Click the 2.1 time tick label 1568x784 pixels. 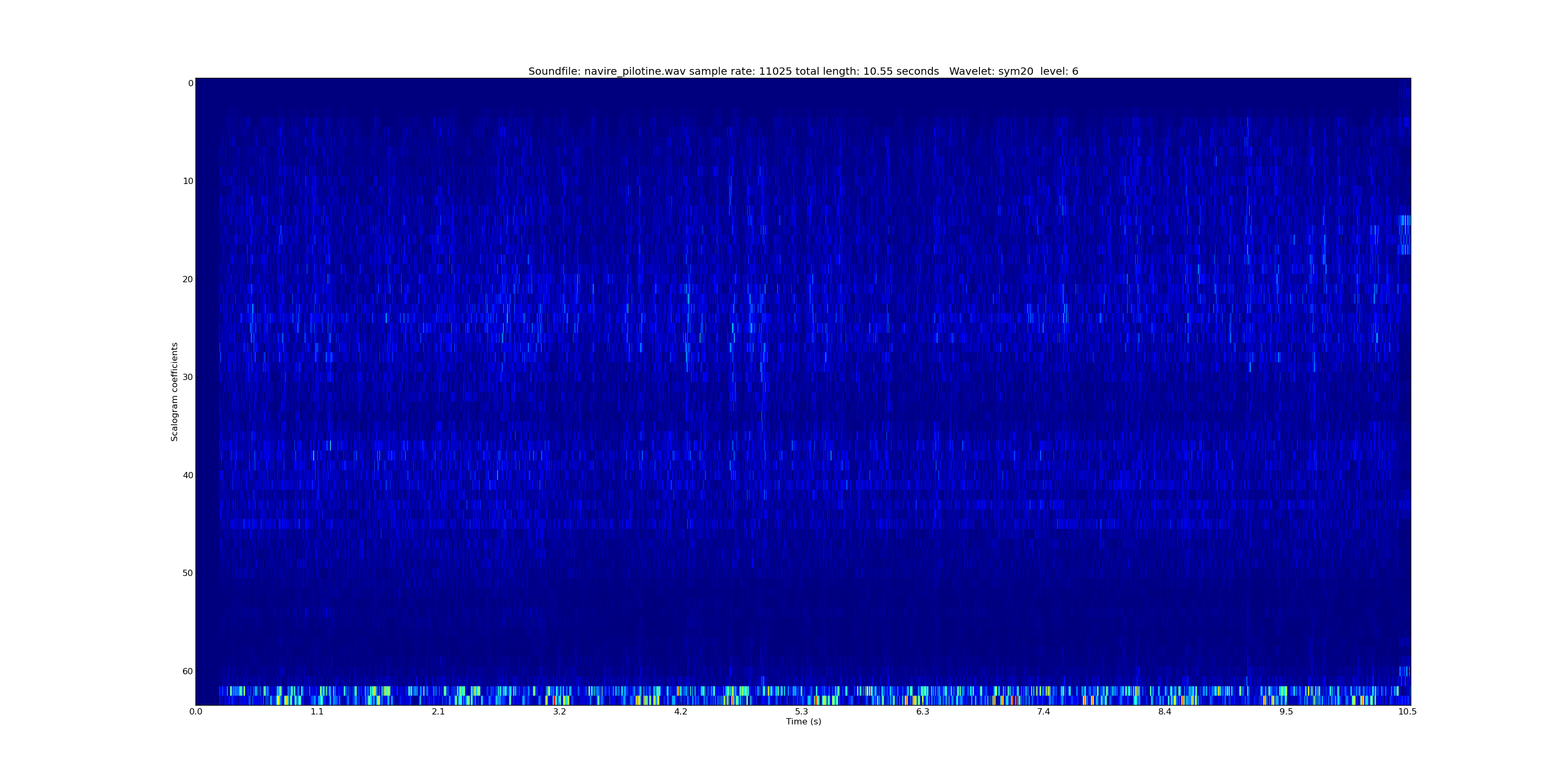click(x=437, y=711)
